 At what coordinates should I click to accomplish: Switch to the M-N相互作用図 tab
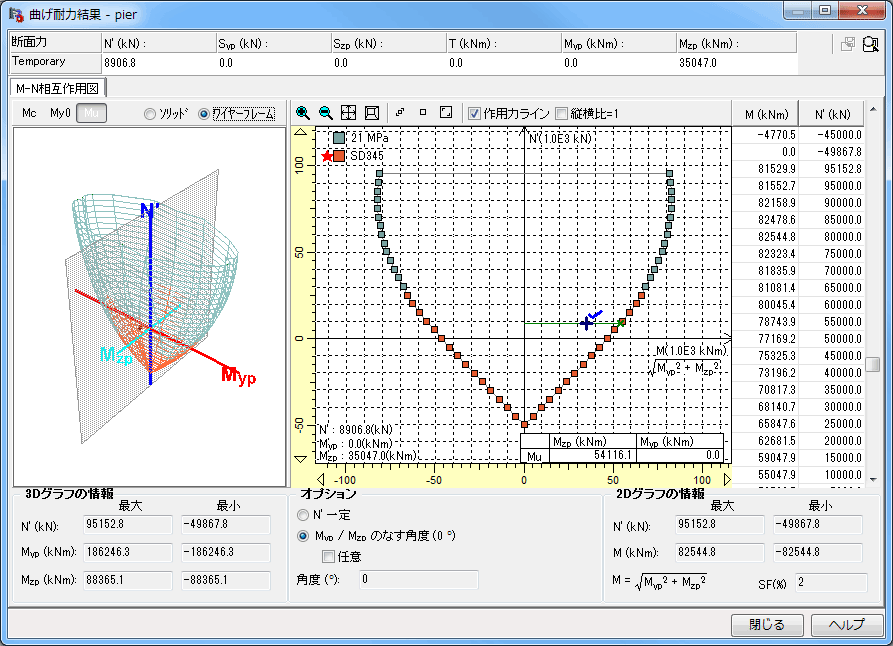coord(56,88)
